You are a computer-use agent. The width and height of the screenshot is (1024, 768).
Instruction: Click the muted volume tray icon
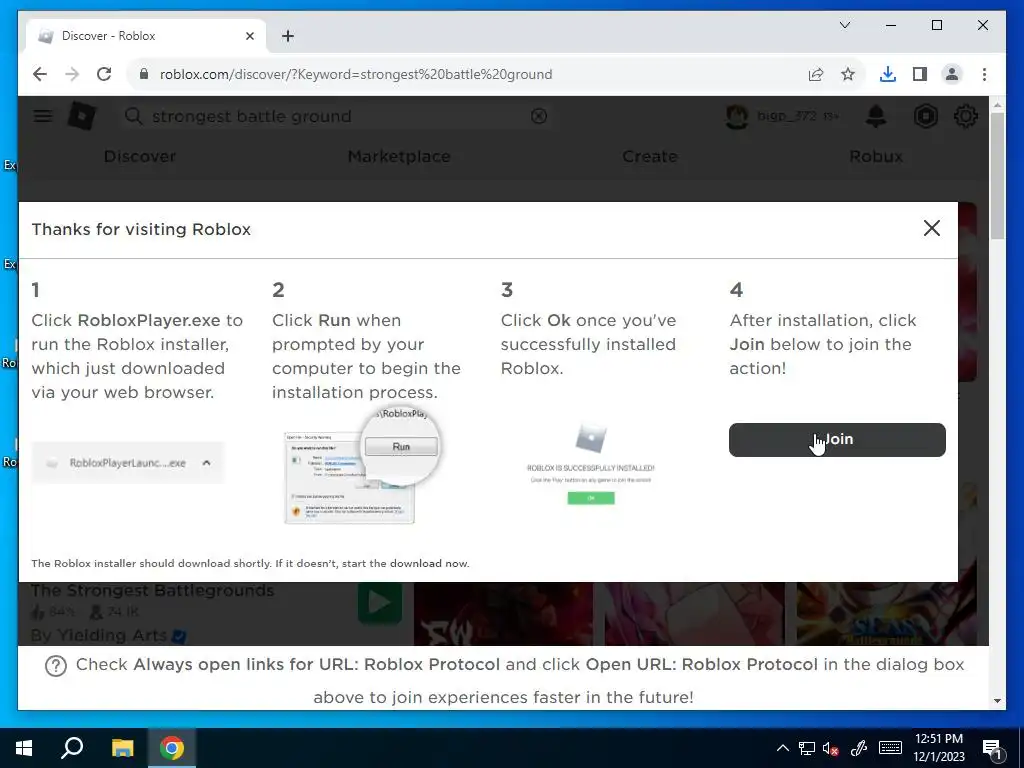tap(831, 748)
